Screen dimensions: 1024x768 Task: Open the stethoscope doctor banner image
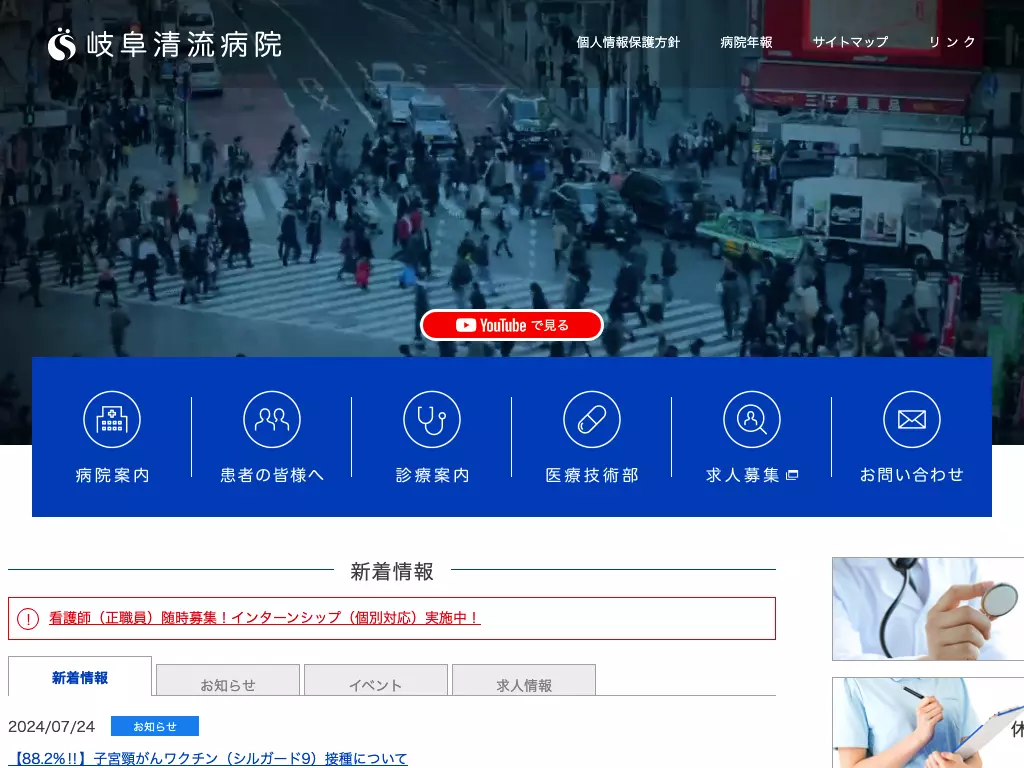928,609
